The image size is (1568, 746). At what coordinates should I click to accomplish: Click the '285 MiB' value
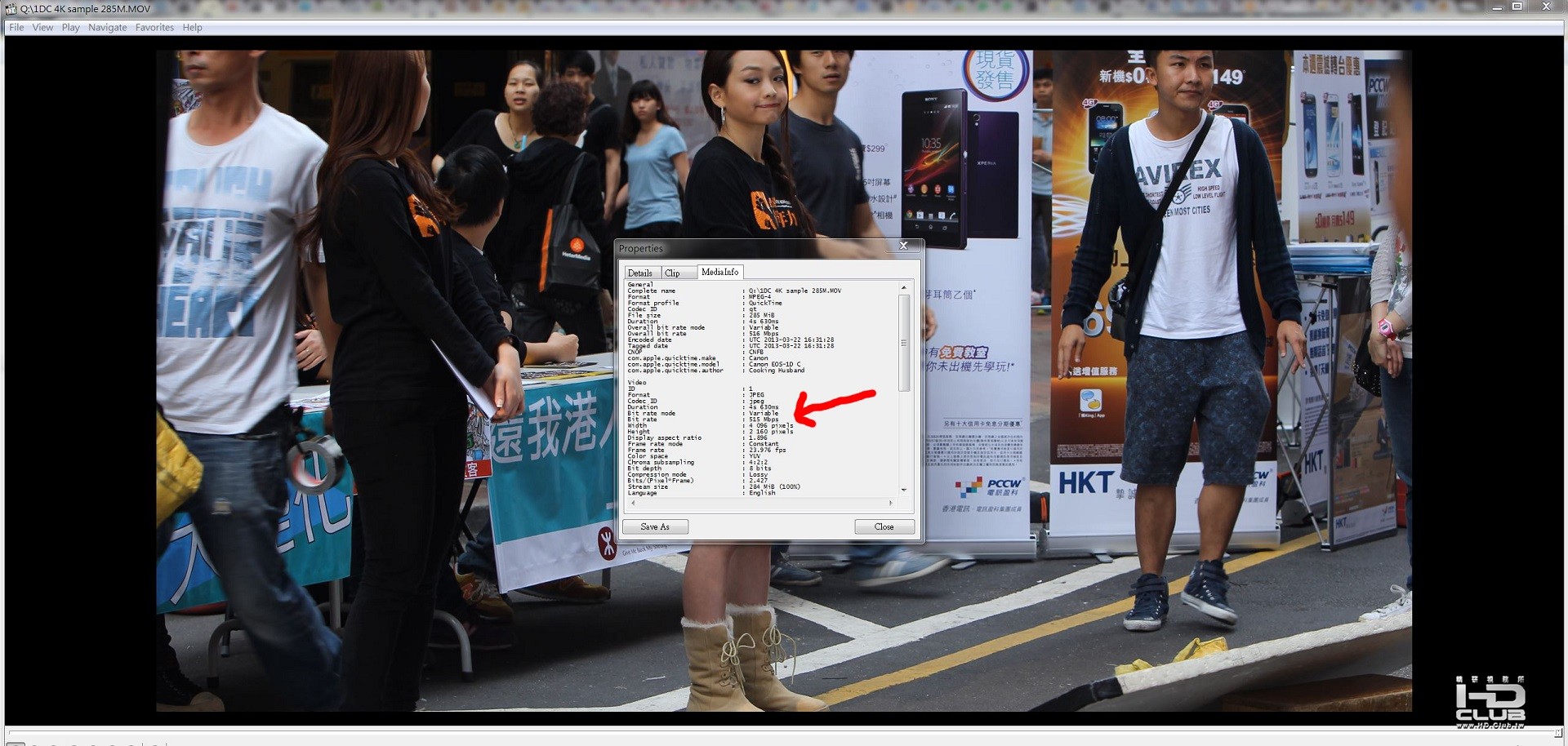click(762, 316)
